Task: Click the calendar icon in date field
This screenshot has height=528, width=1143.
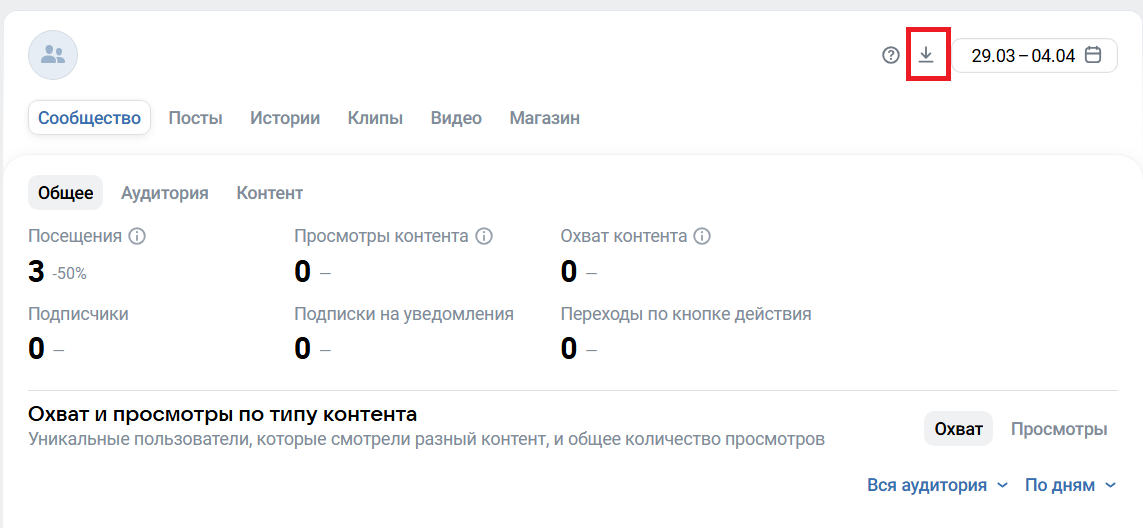Action: pos(1093,56)
